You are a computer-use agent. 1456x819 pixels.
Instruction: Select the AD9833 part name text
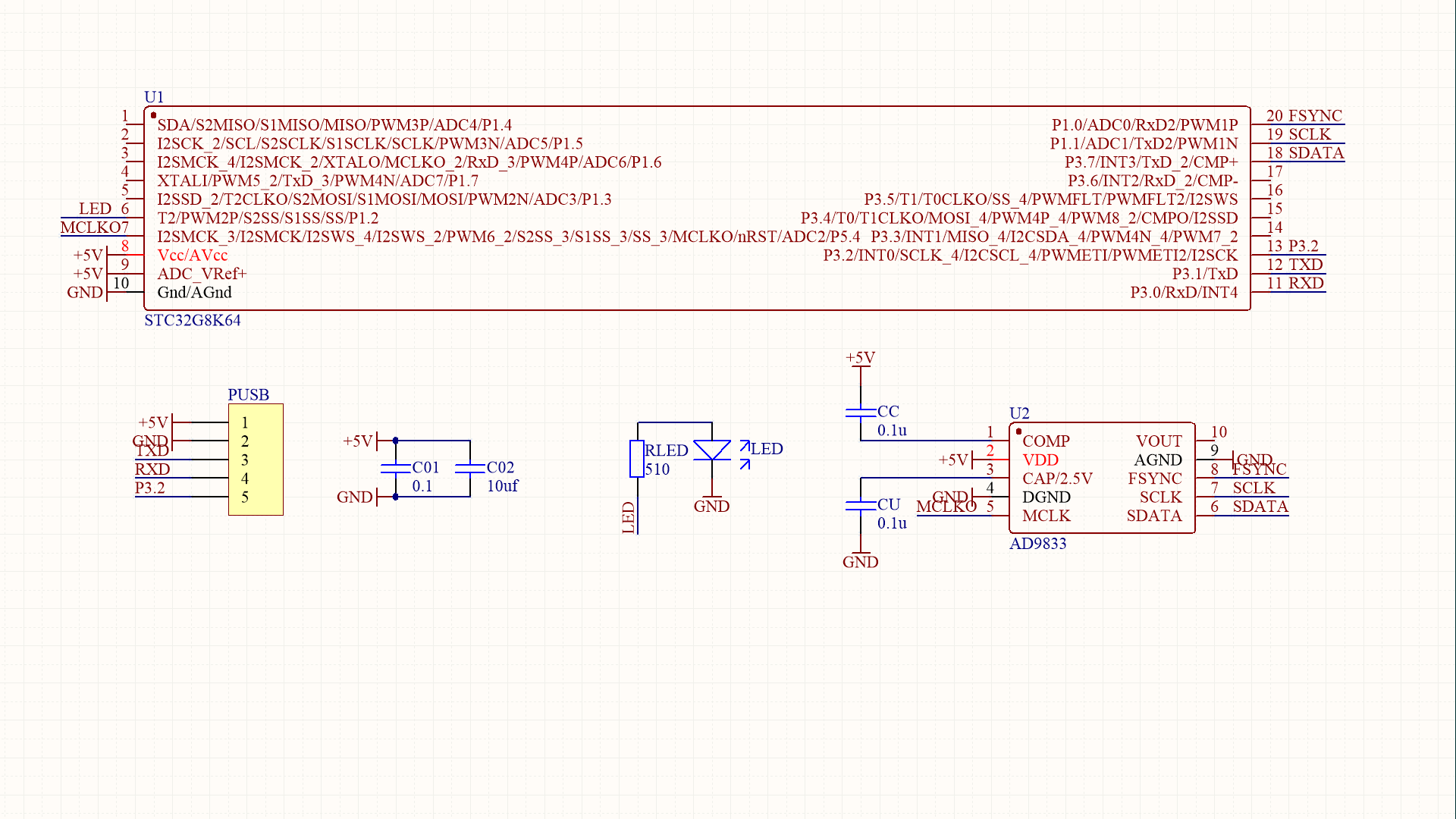tap(1037, 544)
